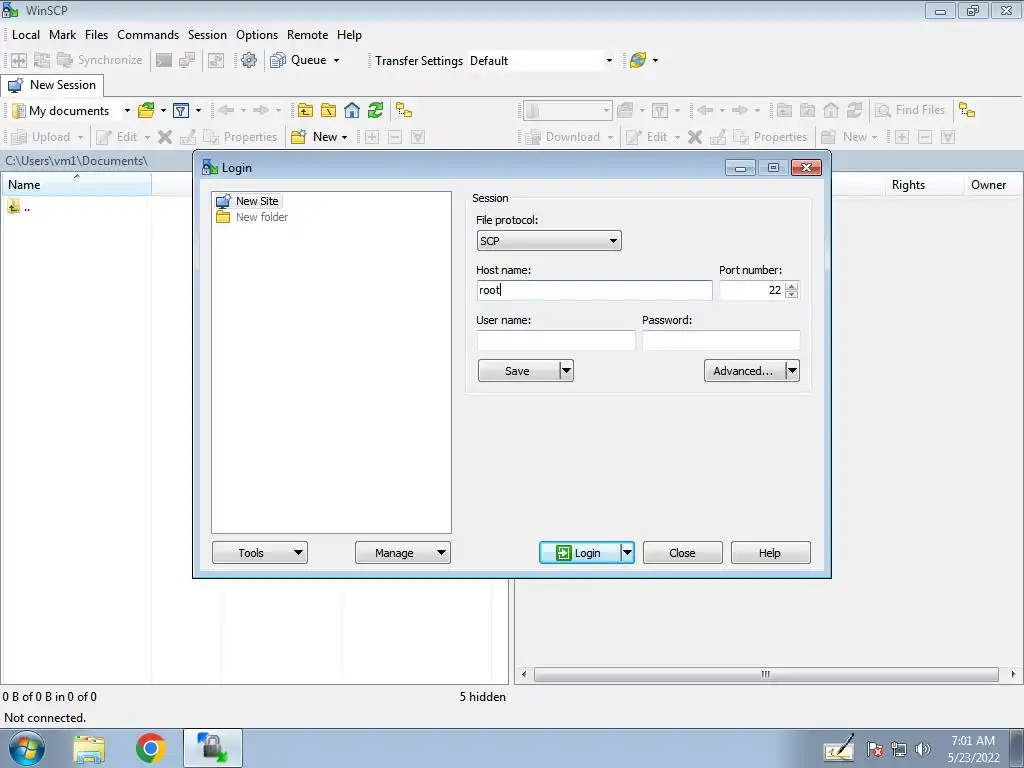The width and height of the screenshot is (1024, 768).
Task: Click the Login button
Action: [x=579, y=553]
